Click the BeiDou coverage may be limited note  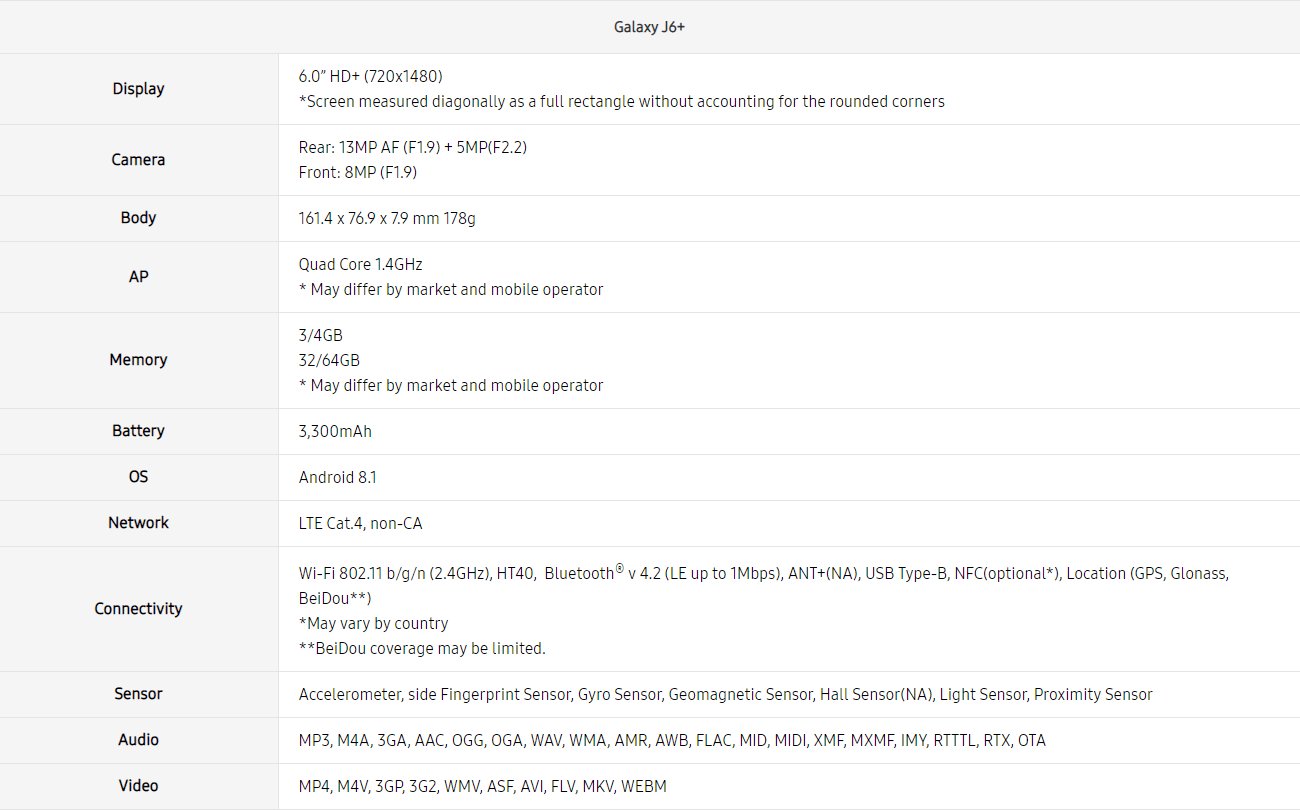click(x=422, y=648)
